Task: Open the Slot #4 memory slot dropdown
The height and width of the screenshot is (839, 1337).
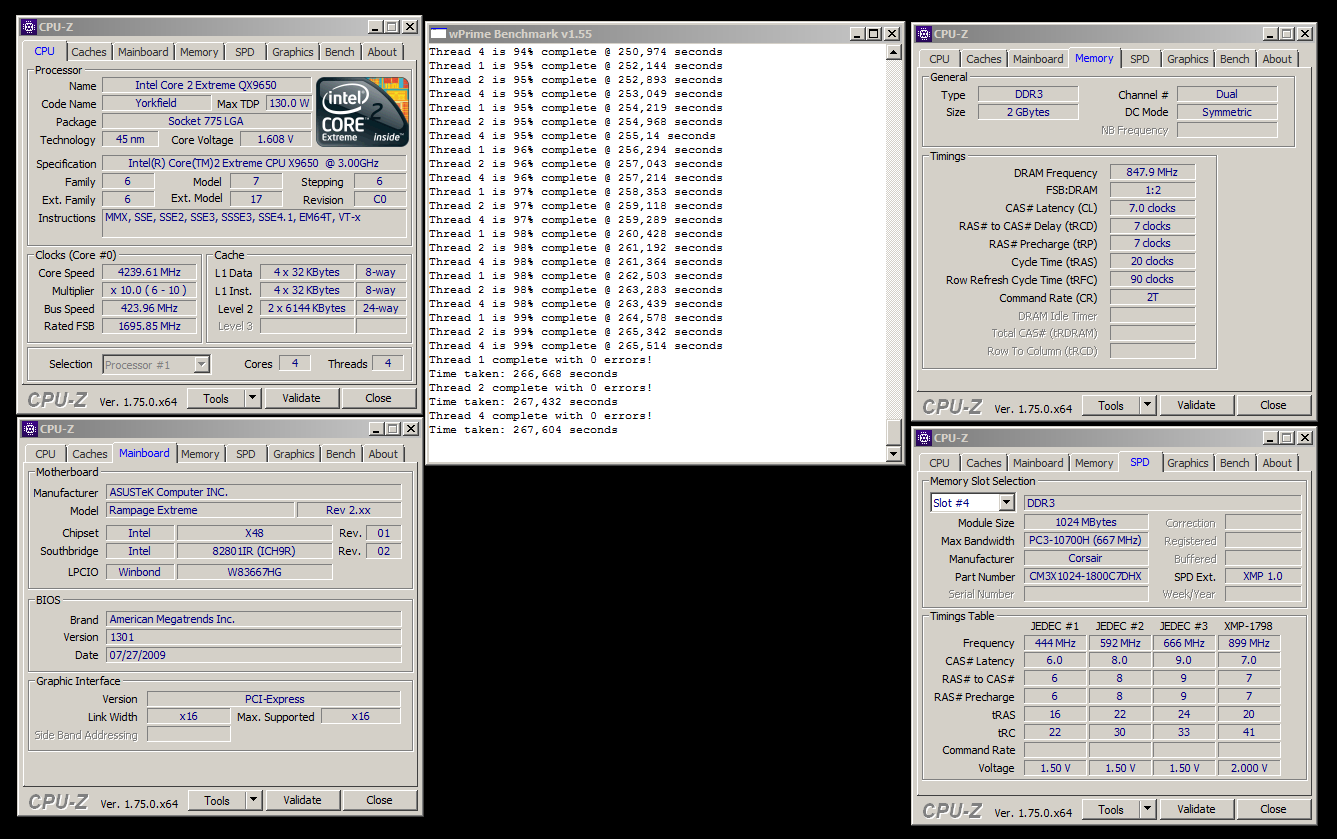Action: click(x=1006, y=503)
